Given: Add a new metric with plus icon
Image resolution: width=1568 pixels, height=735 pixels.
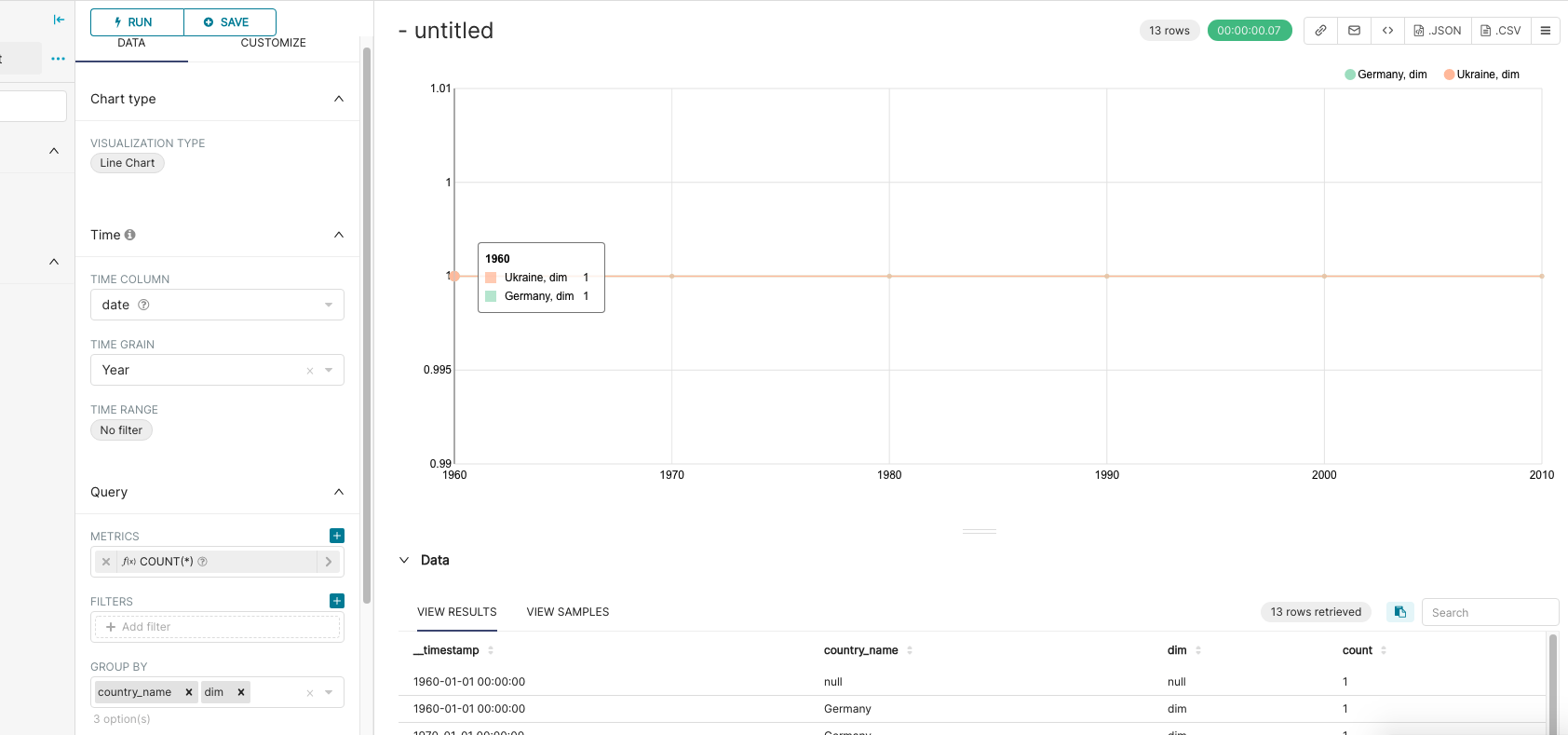Looking at the screenshot, I should point(336,536).
